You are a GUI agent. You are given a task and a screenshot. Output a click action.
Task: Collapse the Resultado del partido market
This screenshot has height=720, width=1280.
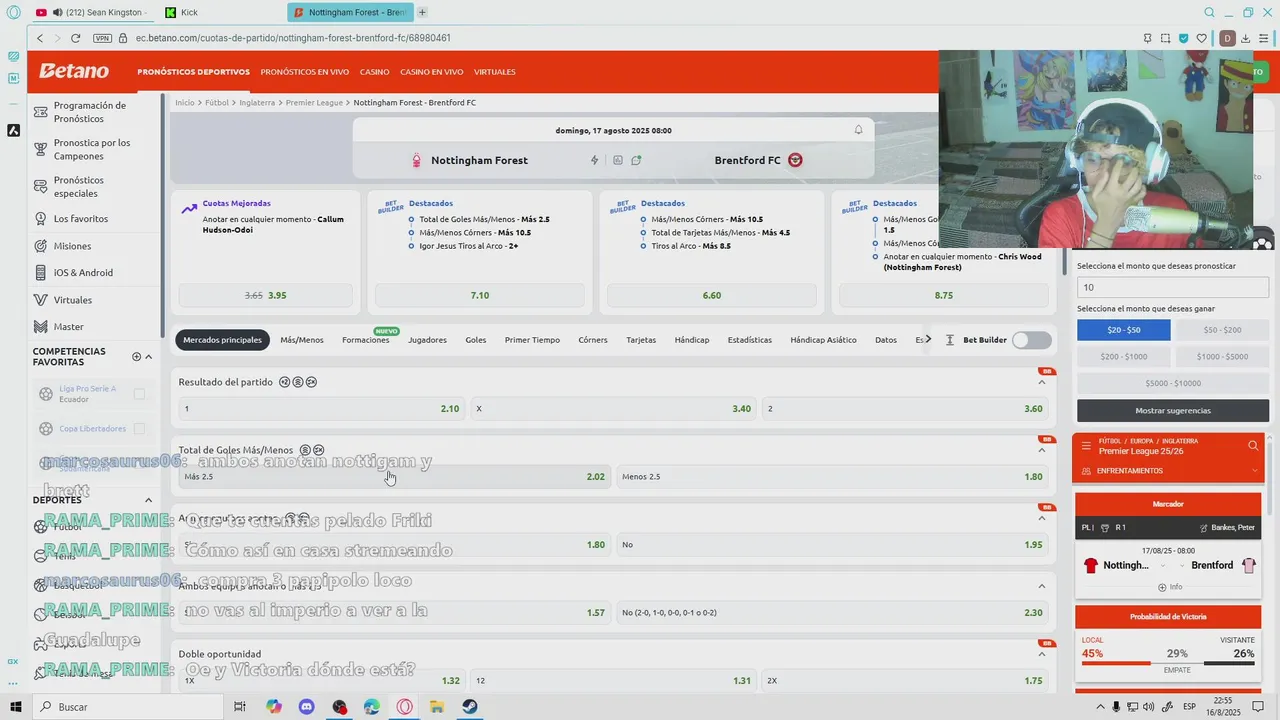(x=1042, y=382)
